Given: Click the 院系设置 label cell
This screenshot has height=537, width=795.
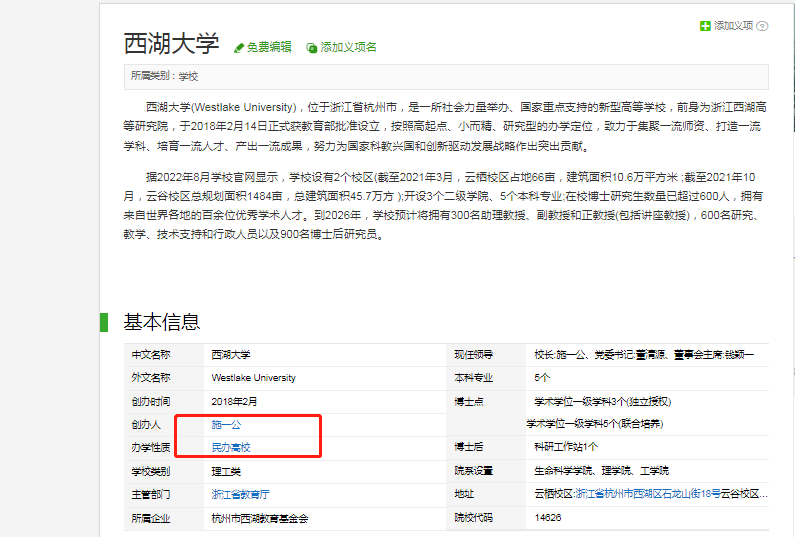Looking at the screenshot, I should pos(486,471).
